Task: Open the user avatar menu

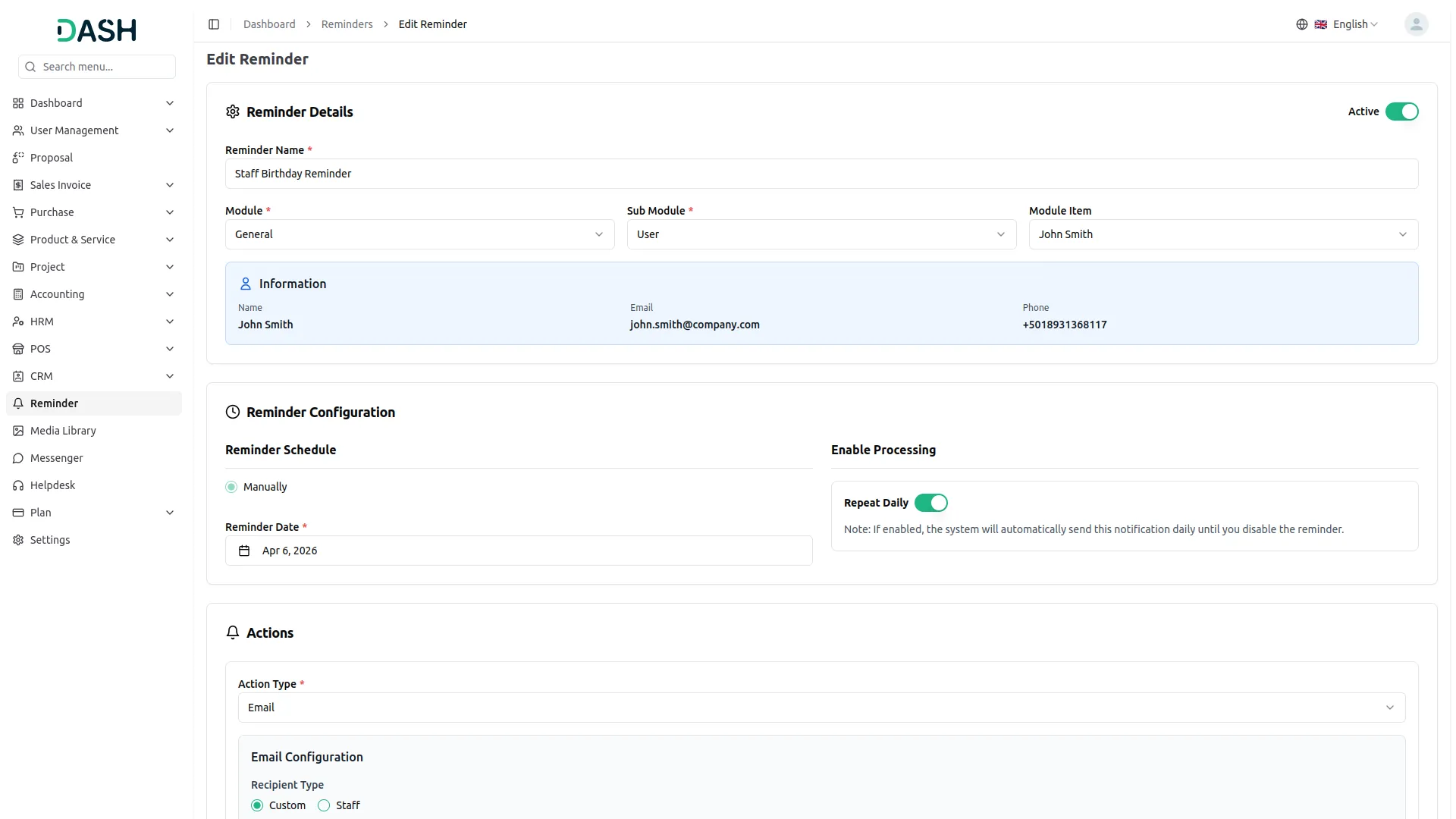Action: point(1416,24)
